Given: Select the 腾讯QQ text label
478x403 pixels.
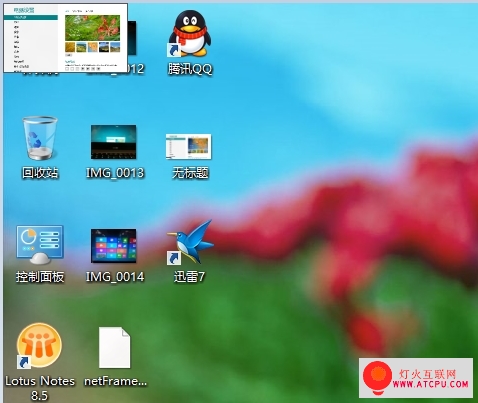Looking at the screenshot, I should point(190,69).
